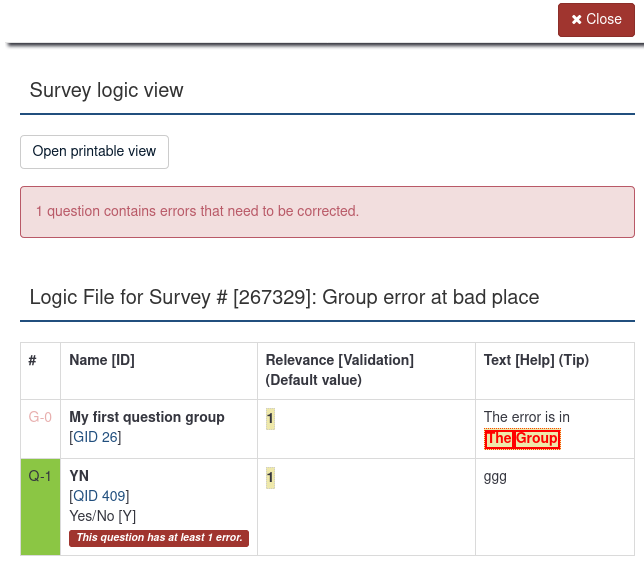Click the error alert message box
Screen dimensions: 644x569
click(x=327, y=212)
